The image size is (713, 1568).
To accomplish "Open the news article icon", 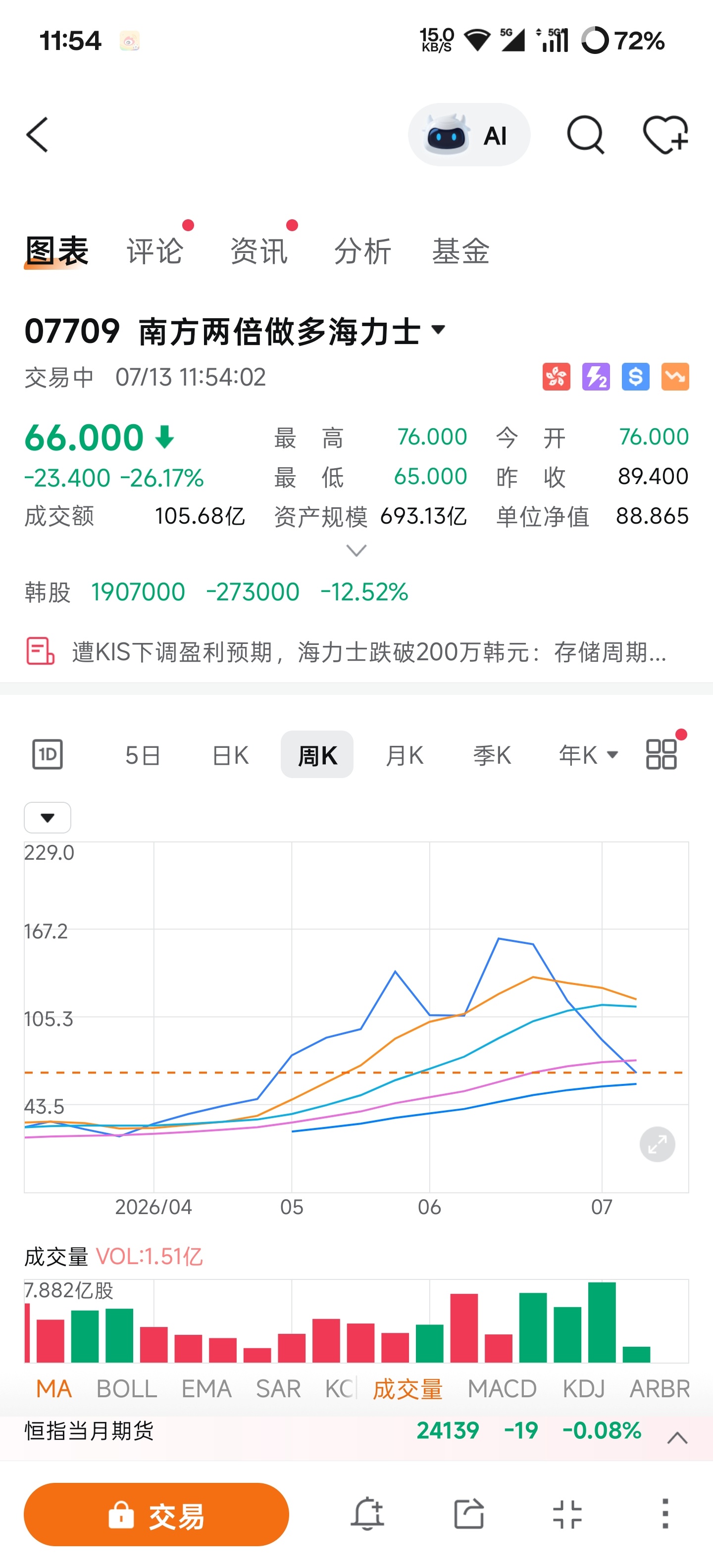I will coord(40,651).
